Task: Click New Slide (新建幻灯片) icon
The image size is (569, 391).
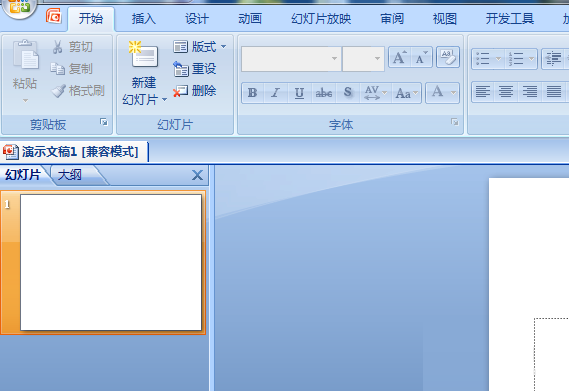Action: [x=144, y=55]
